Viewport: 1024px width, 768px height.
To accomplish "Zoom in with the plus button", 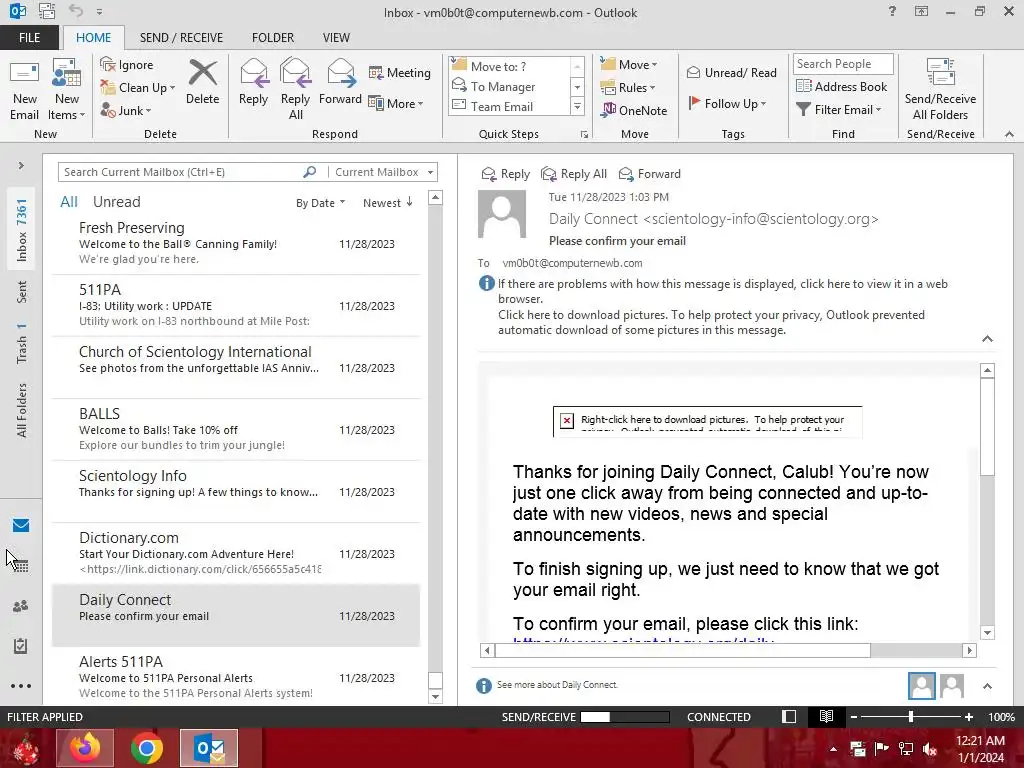I will coord(968,716).
